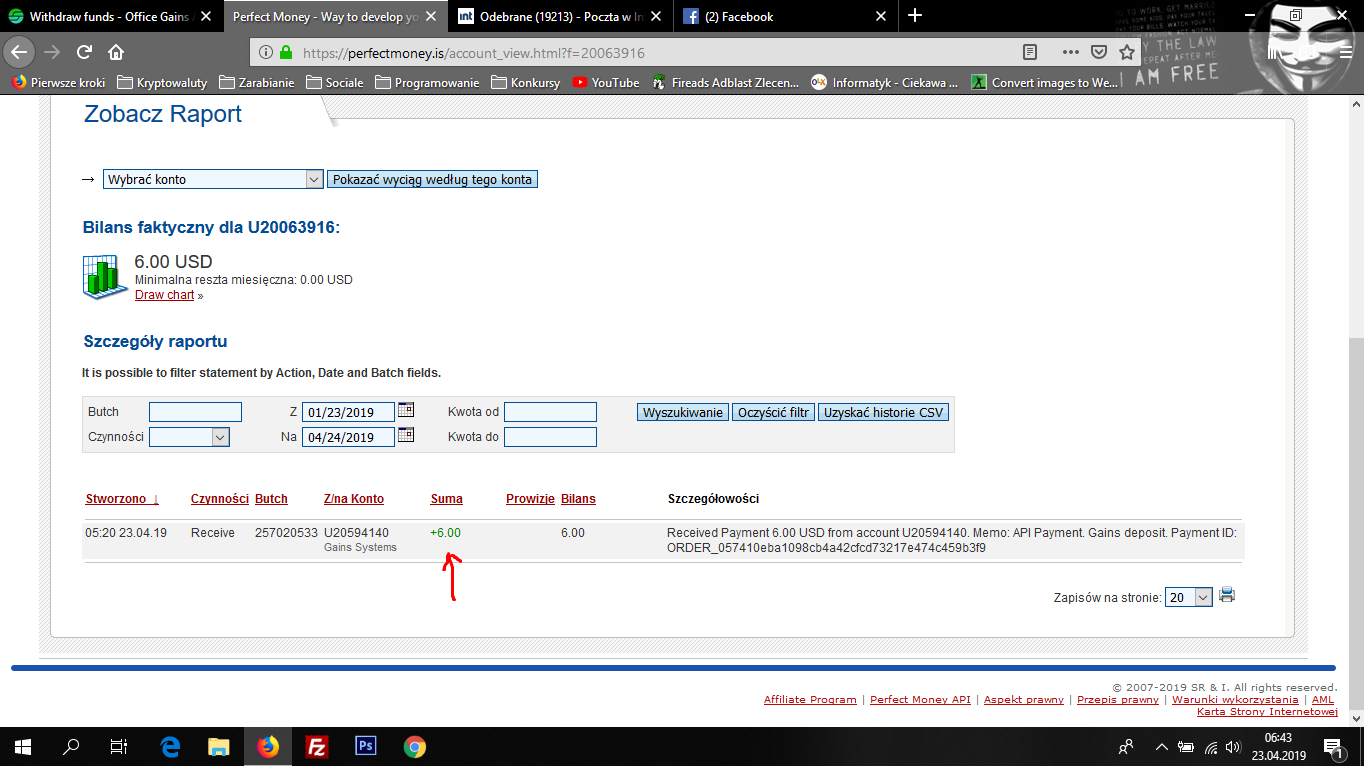Image resolution: width=1364 pixels, height=766 pixels.
Task: Show hidden system tray icons
Action: (x=1161, y=746)
